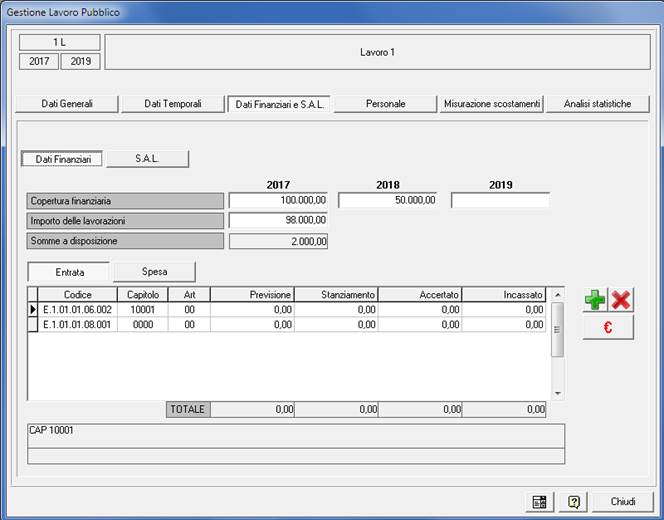Click the 2018 field showing 50.000,00
Viewport: 664px width, 520px height.
tap(388, 200)
